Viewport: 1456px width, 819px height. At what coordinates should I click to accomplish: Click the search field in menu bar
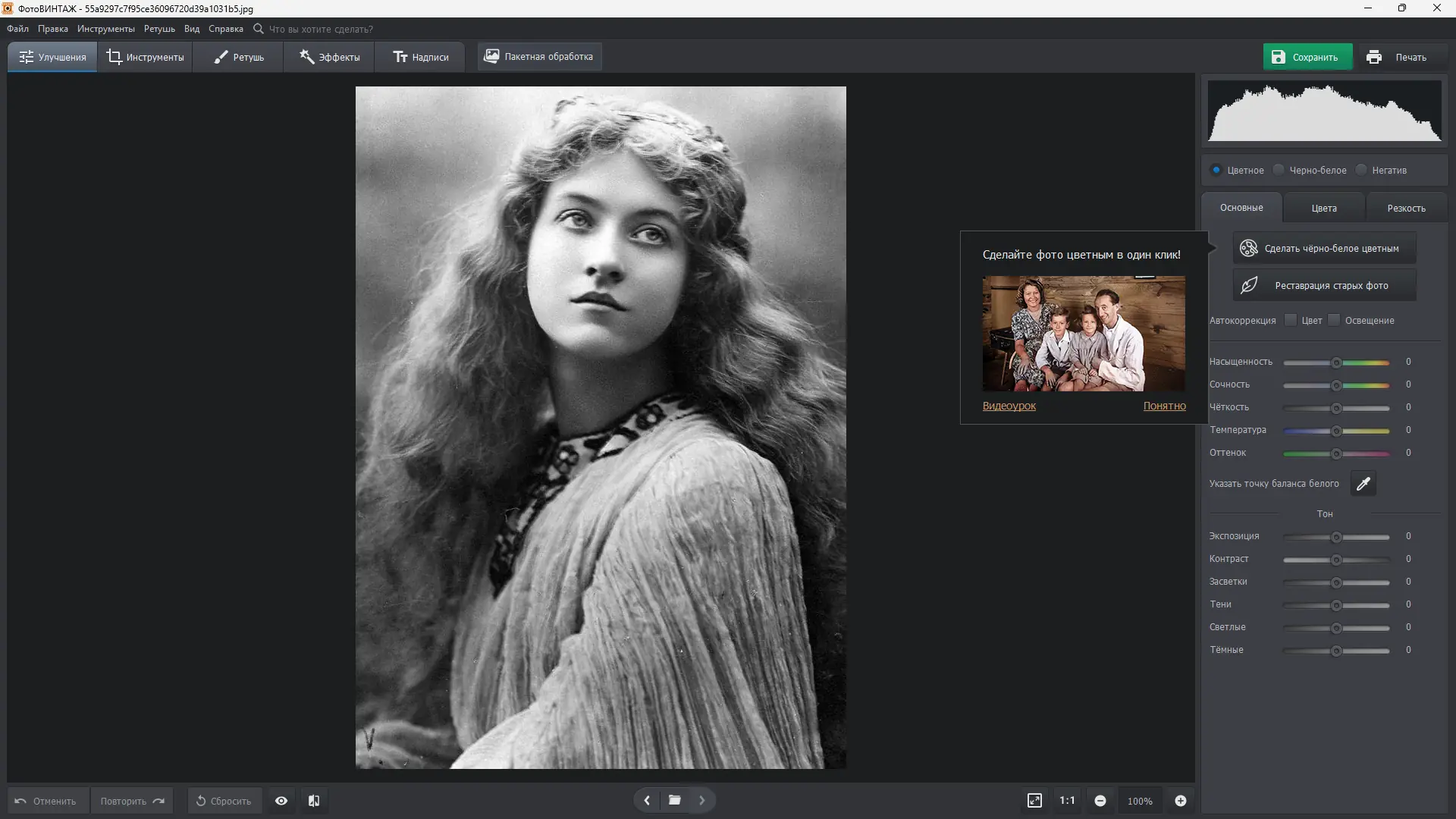pos(321,29)
